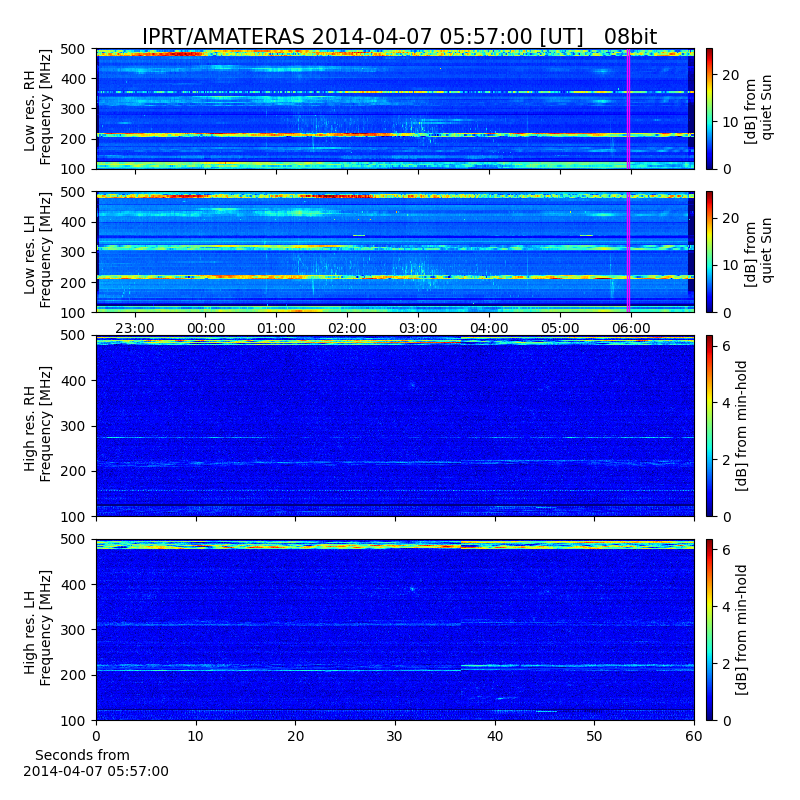Click the 50 seconds tick on bottom axis
The height and width of the screenshot is (800, 800).
594,735
